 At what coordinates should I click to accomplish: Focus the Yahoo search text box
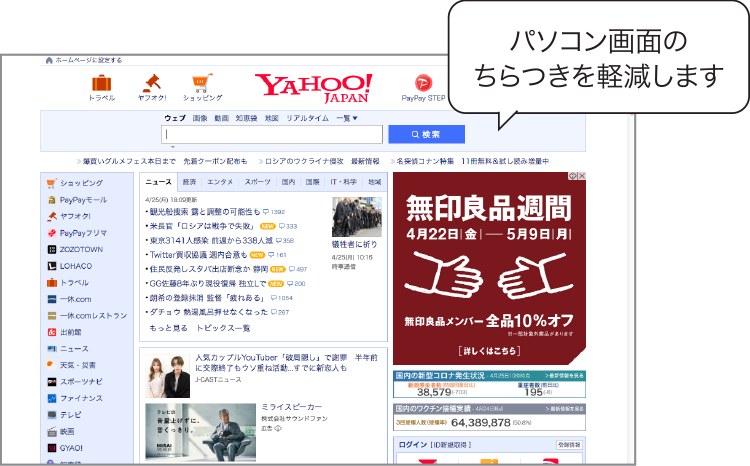(x=272, y=134)
